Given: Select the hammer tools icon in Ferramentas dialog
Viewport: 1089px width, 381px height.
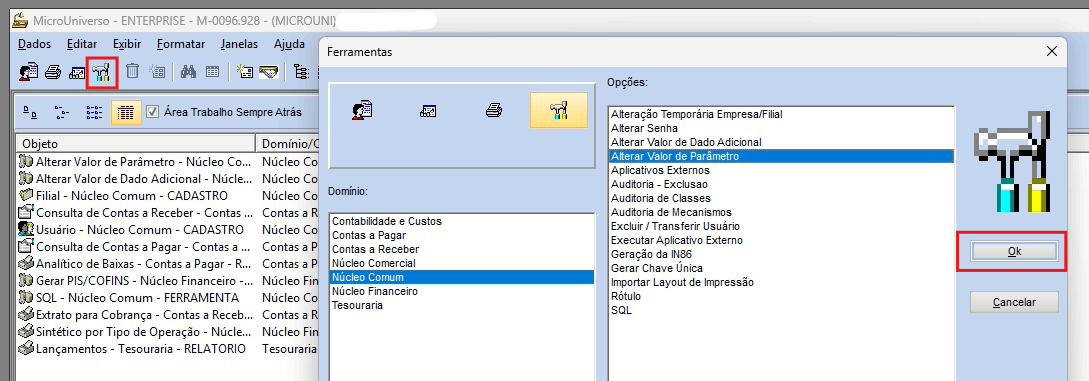Looking at the screenshot, I should (558, 110).
